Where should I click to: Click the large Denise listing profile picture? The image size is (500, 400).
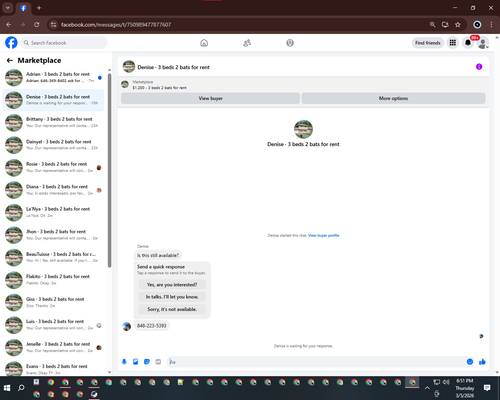(x=303, y=129)
